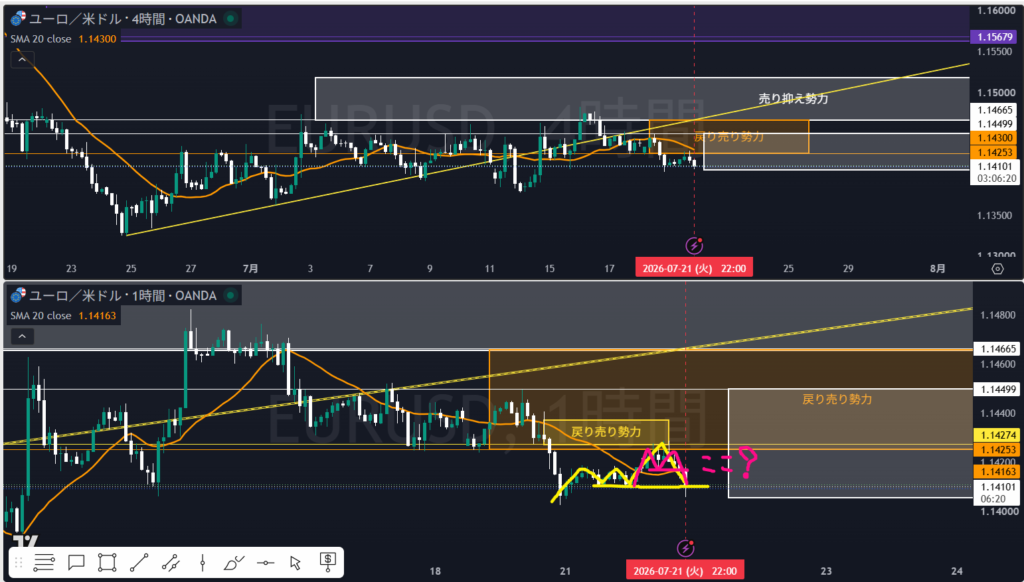Grab the favorites toolbar drag handle
This screenshot has width=1024, height=582.
[19, 562]
